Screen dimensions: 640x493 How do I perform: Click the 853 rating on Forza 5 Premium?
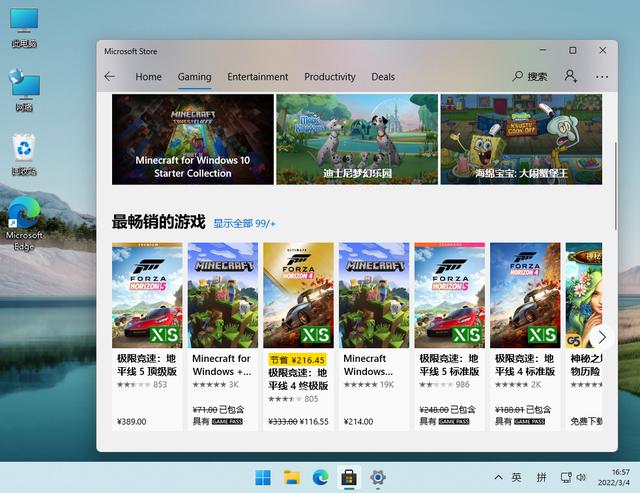160,384
